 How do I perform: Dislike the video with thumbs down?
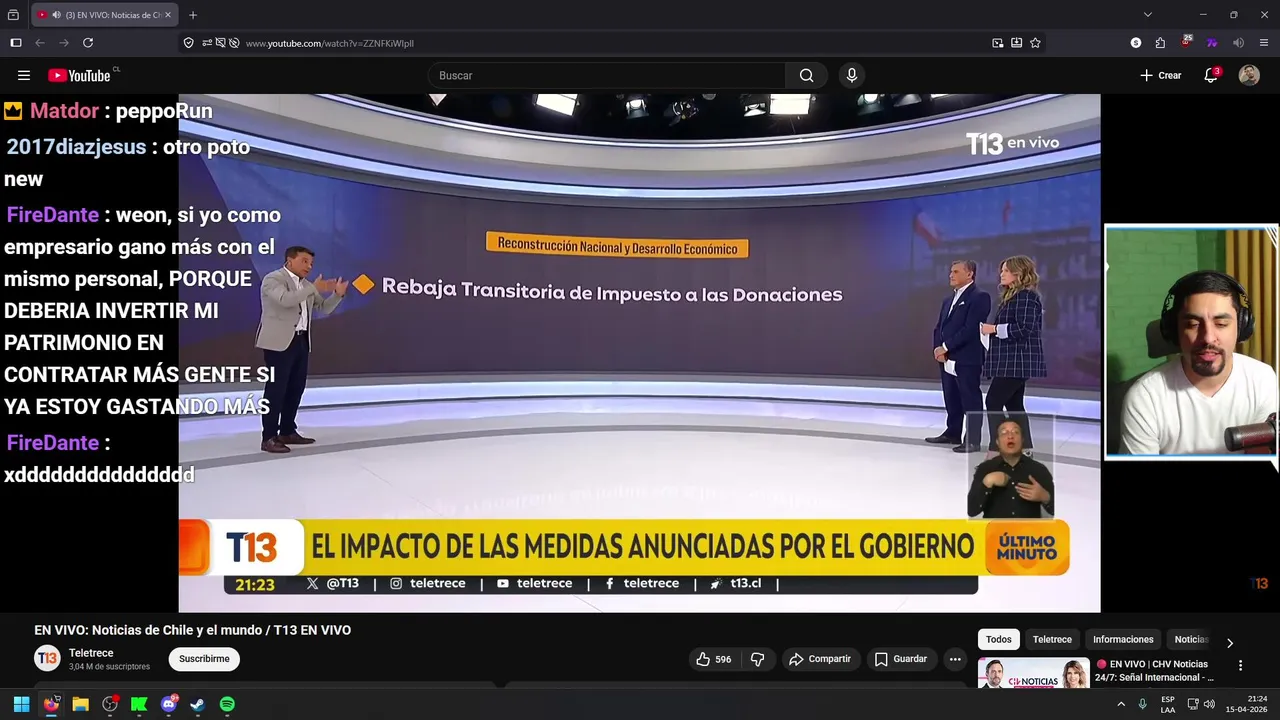[x=757, y=659]
